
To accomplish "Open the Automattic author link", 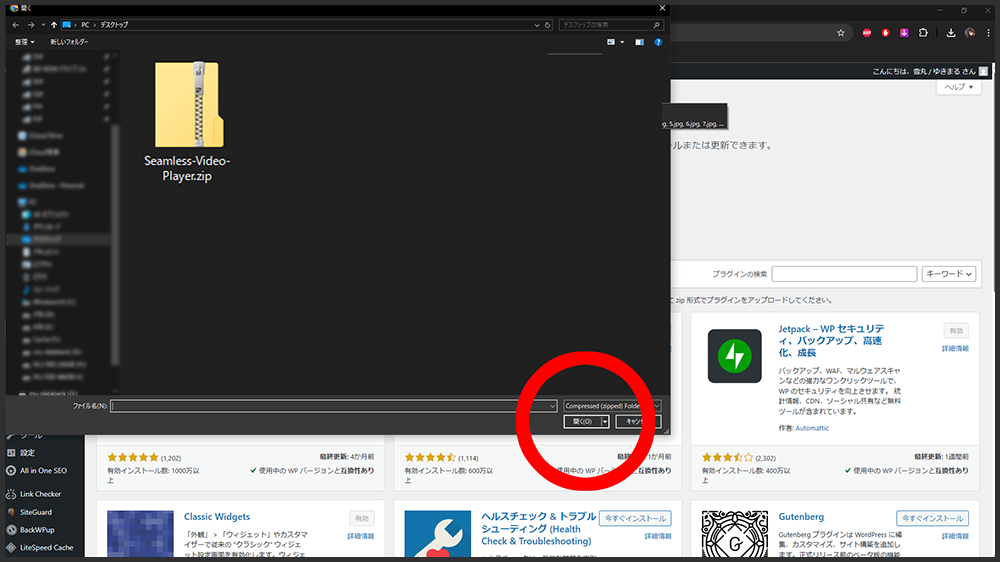I will pyautogui.click(x=812, y=428).
